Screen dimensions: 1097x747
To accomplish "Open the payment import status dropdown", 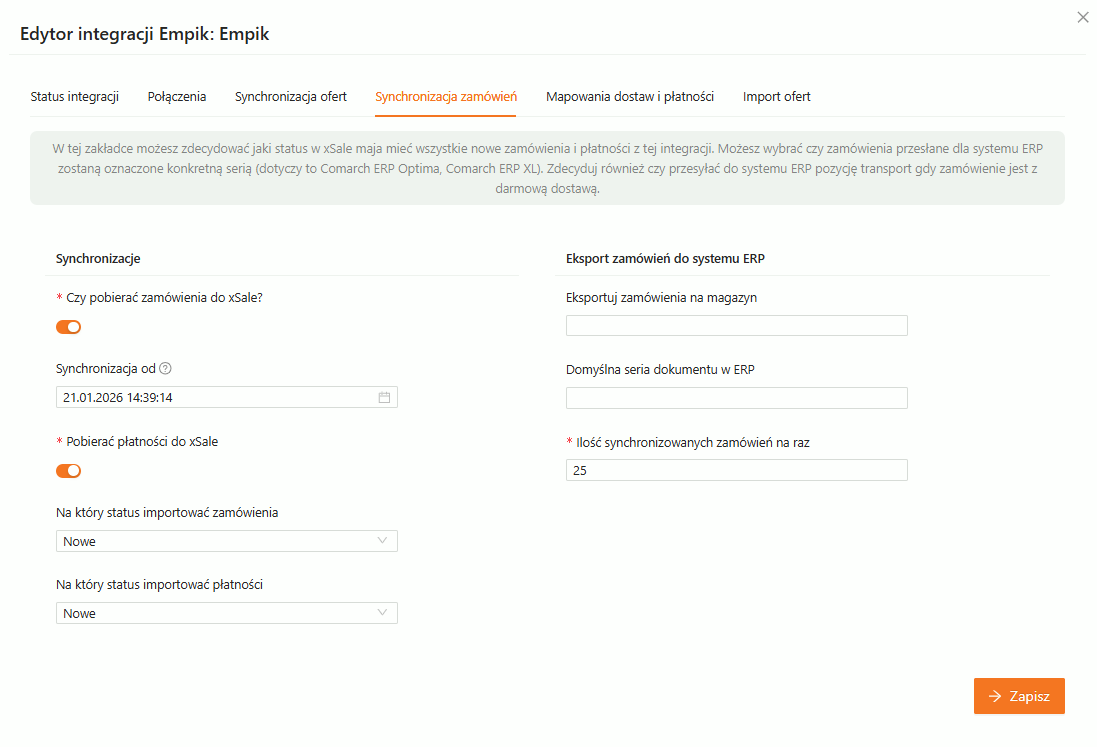I will [x=226, y=614].
